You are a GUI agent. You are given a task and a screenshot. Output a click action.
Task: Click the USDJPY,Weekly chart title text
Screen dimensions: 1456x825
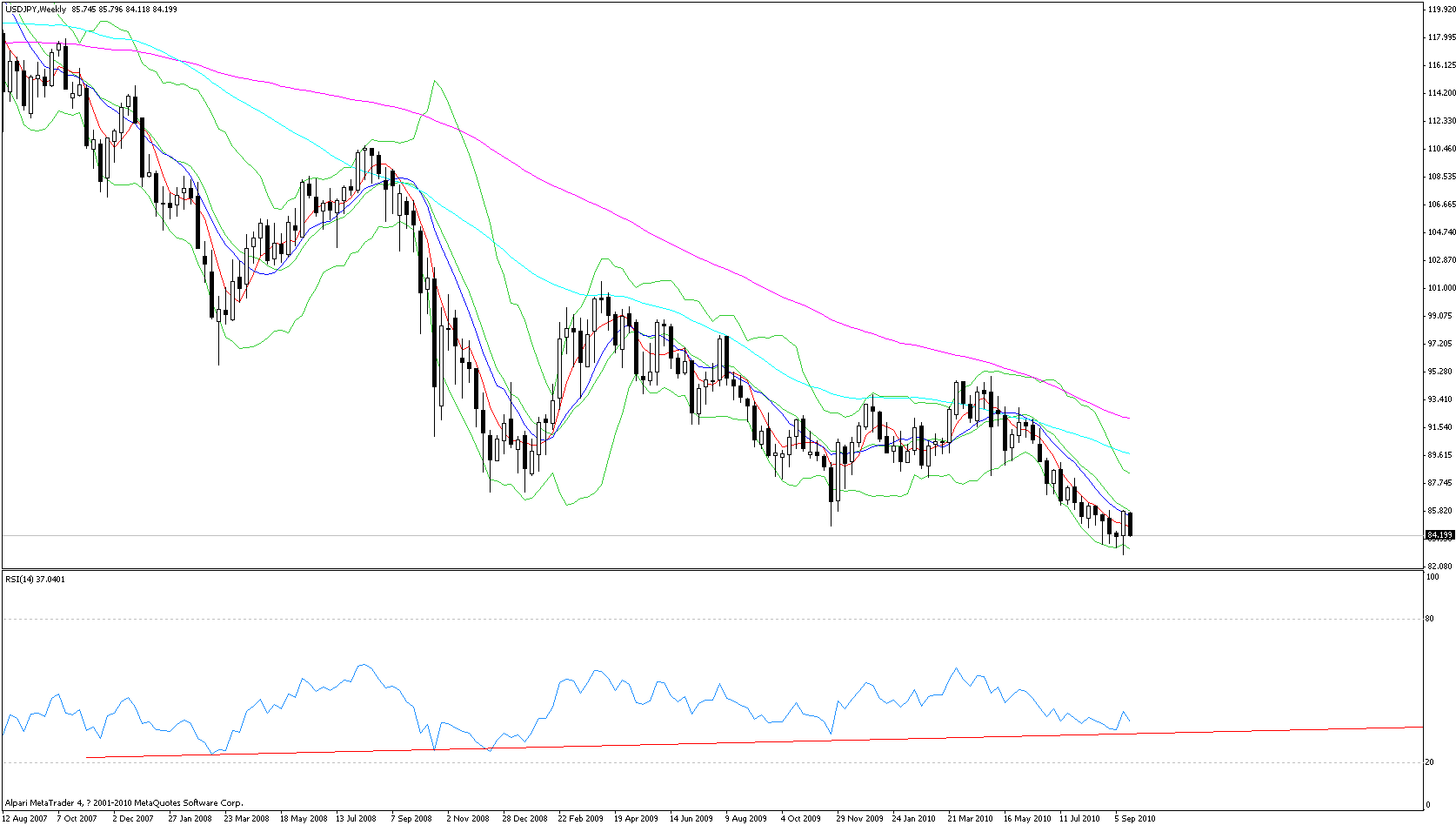[x=36, y=9]
